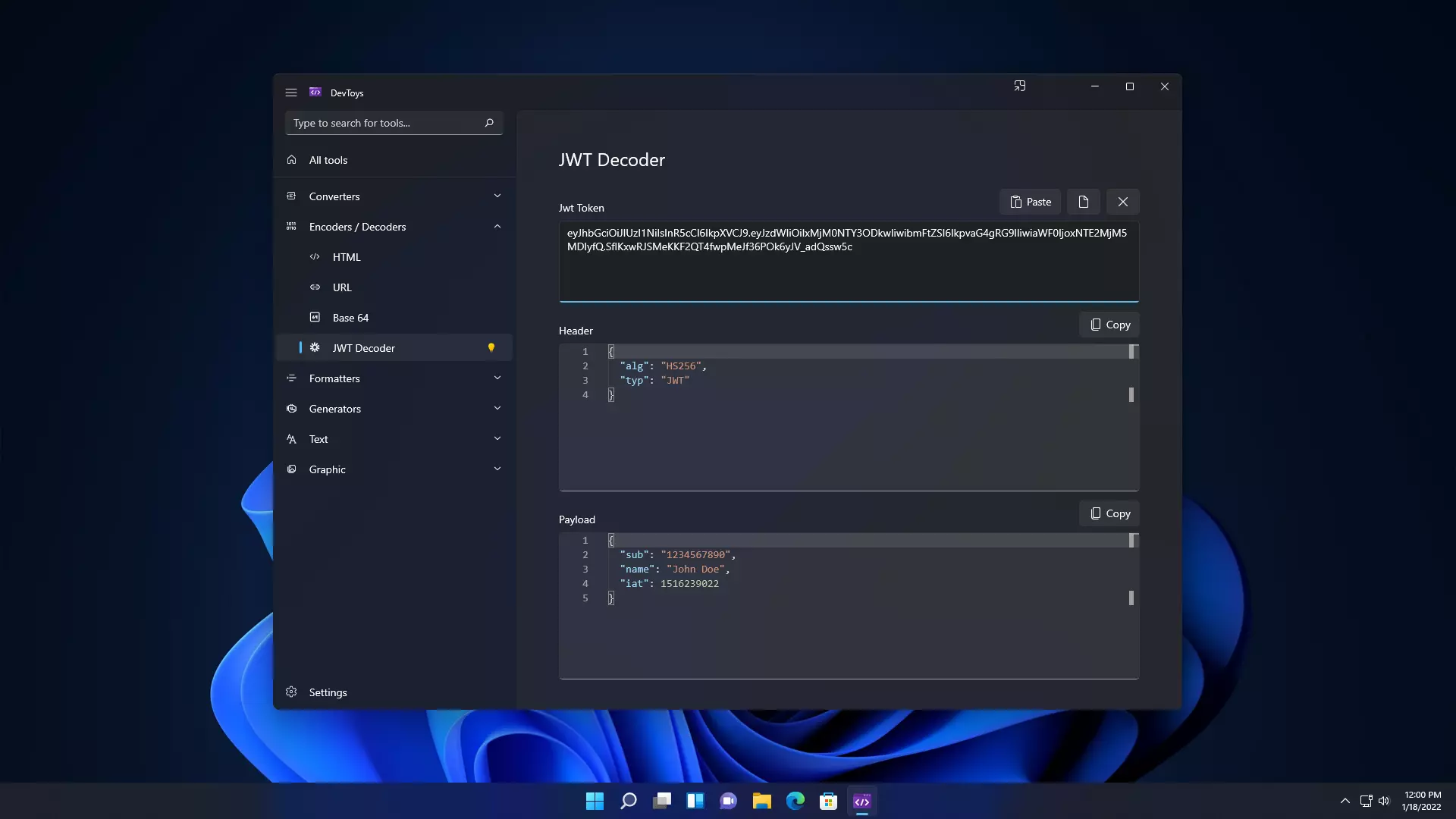Click the JWT Decoder gear-star icon
This screenshot has height=819, width=1456.
tap(315, 347)
